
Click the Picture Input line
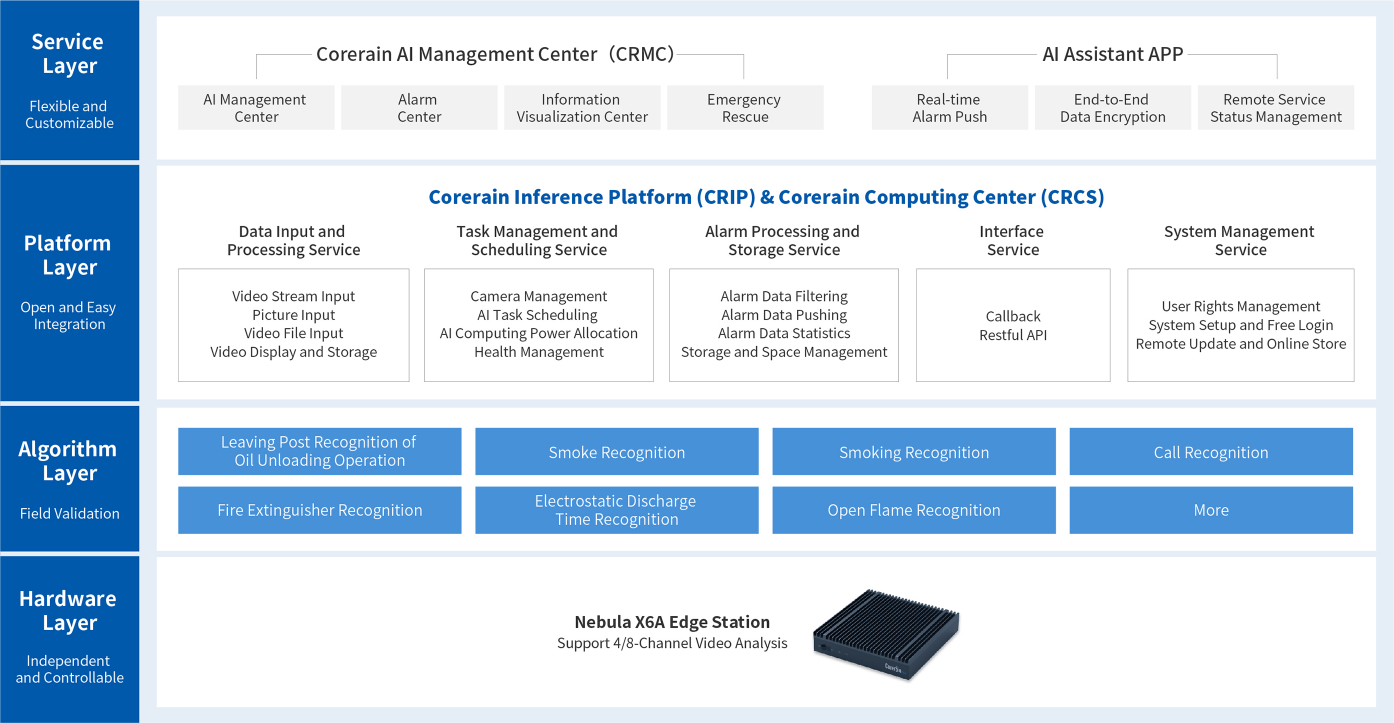pyautogui.click(x=293, y=315)
